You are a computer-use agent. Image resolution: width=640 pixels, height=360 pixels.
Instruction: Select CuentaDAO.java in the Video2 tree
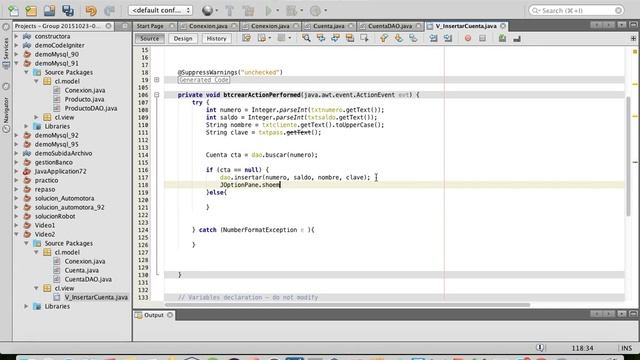pos(88,279)
